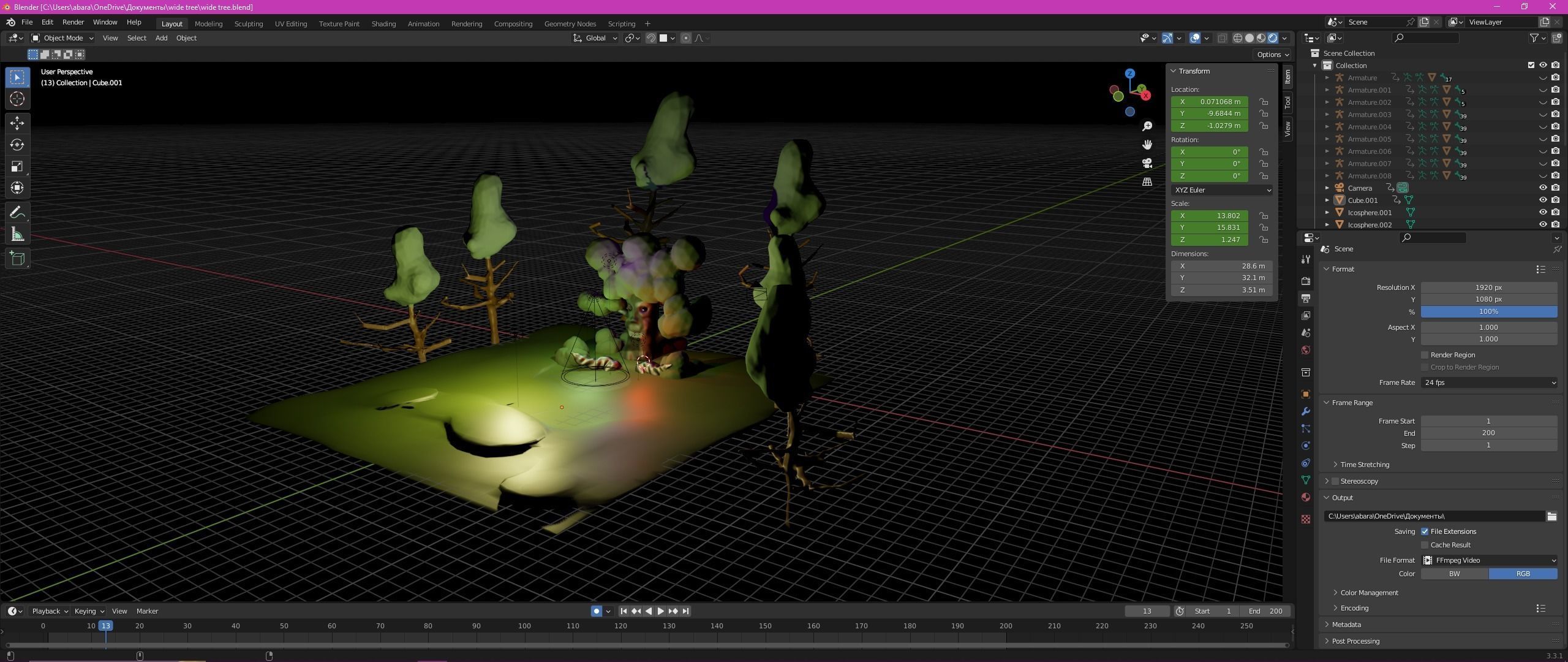Open the View Layer properties tab icon
The image size is (1568, 662).
coord(1306,315)
